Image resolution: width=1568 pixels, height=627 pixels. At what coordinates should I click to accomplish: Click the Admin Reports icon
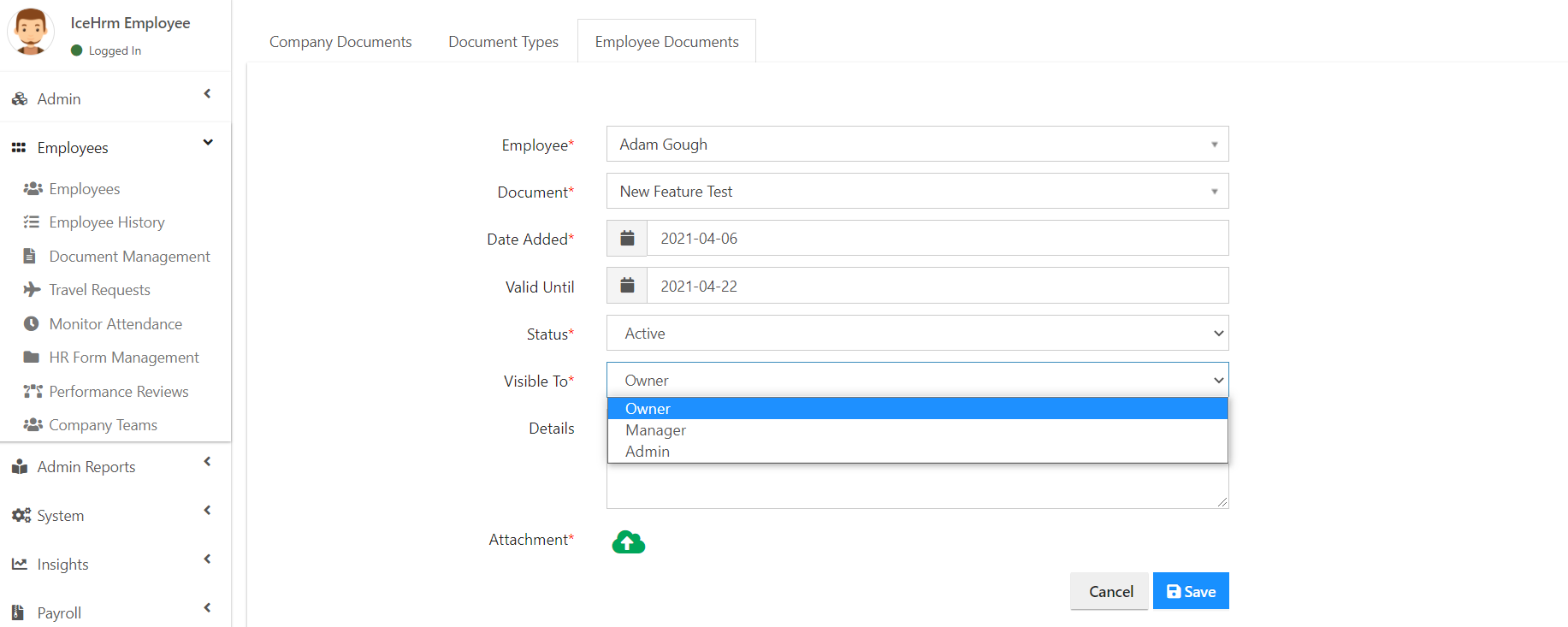click(20, 467)
